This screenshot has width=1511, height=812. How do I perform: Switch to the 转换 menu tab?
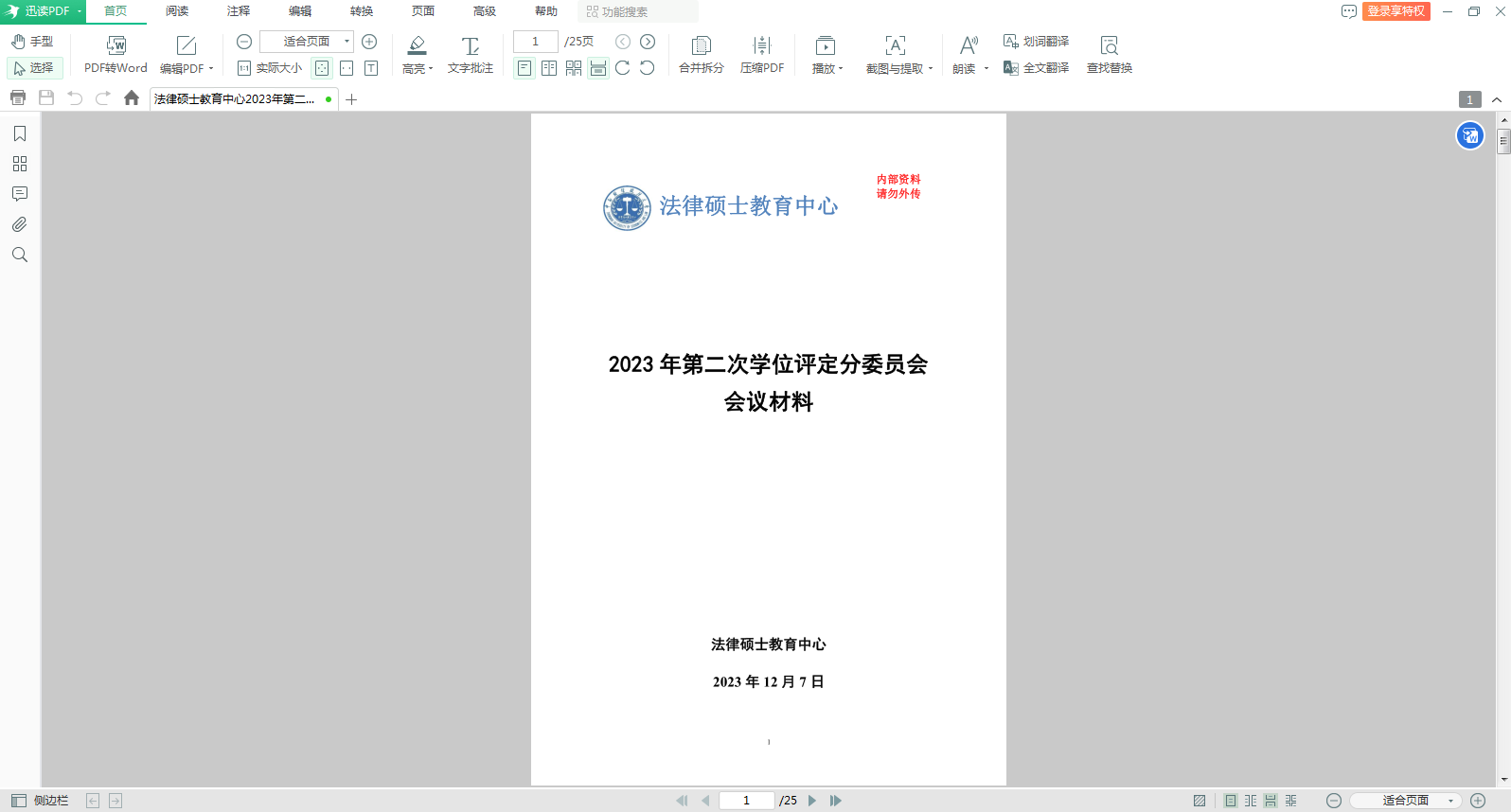pyautogui.click(x=362, y=11)
